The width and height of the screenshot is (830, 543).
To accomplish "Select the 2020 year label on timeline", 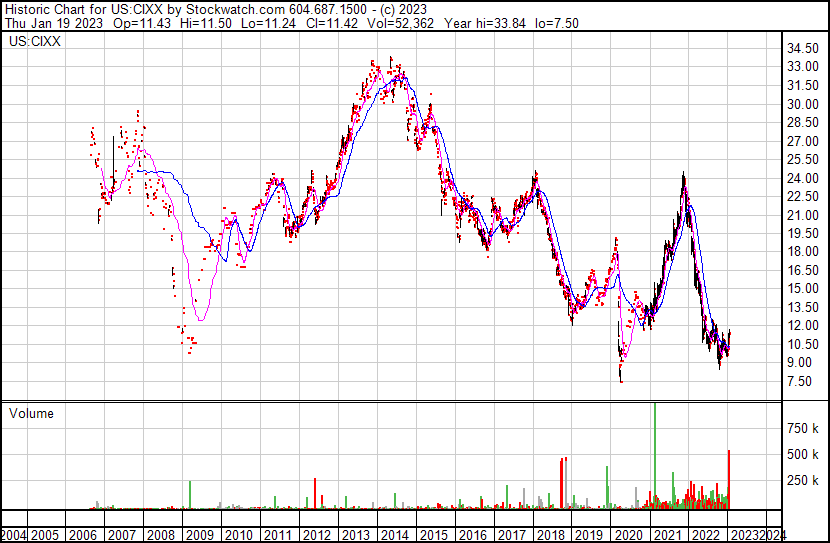I will 629,535.
